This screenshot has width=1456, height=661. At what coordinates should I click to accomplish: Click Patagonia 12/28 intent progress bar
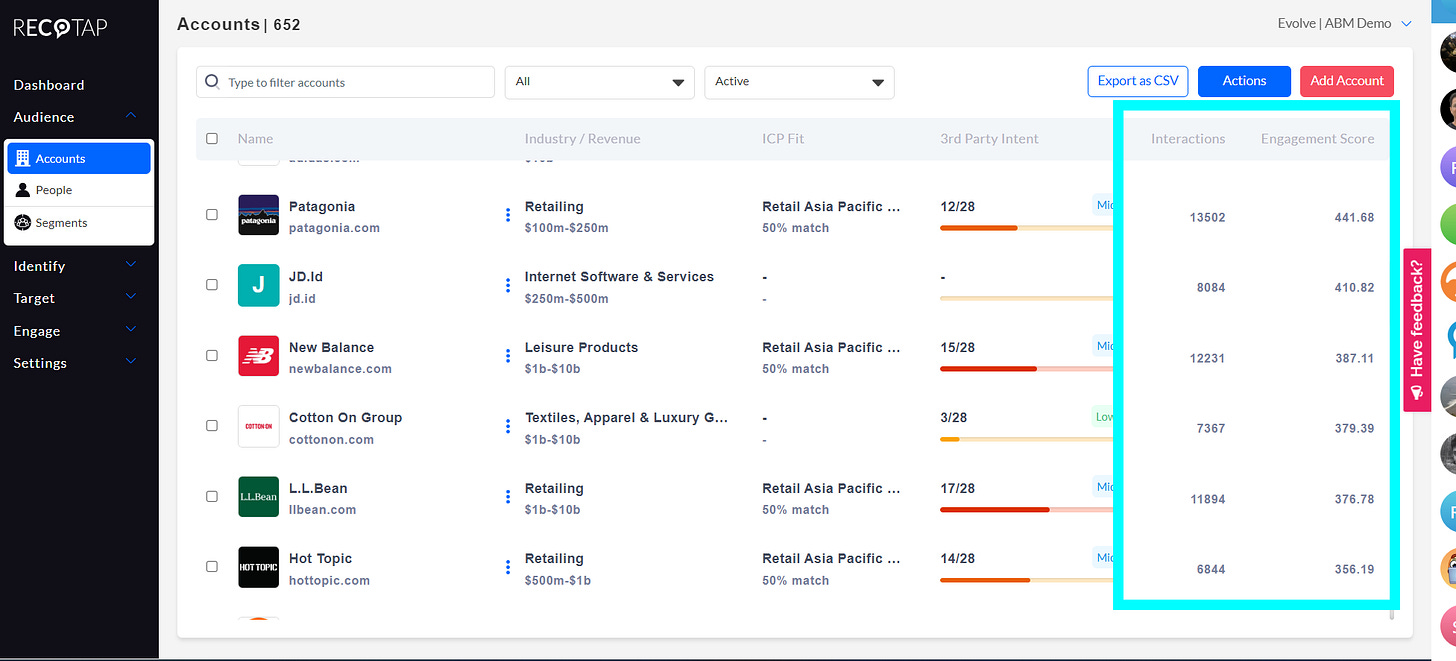point(1027,228)
